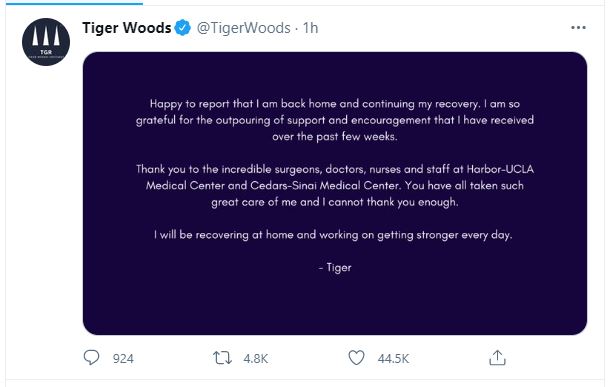Click the 'Thank you to the incredible surgeons' paragraph
Viewport: 612px width, 387px height.
click(335, 185)
